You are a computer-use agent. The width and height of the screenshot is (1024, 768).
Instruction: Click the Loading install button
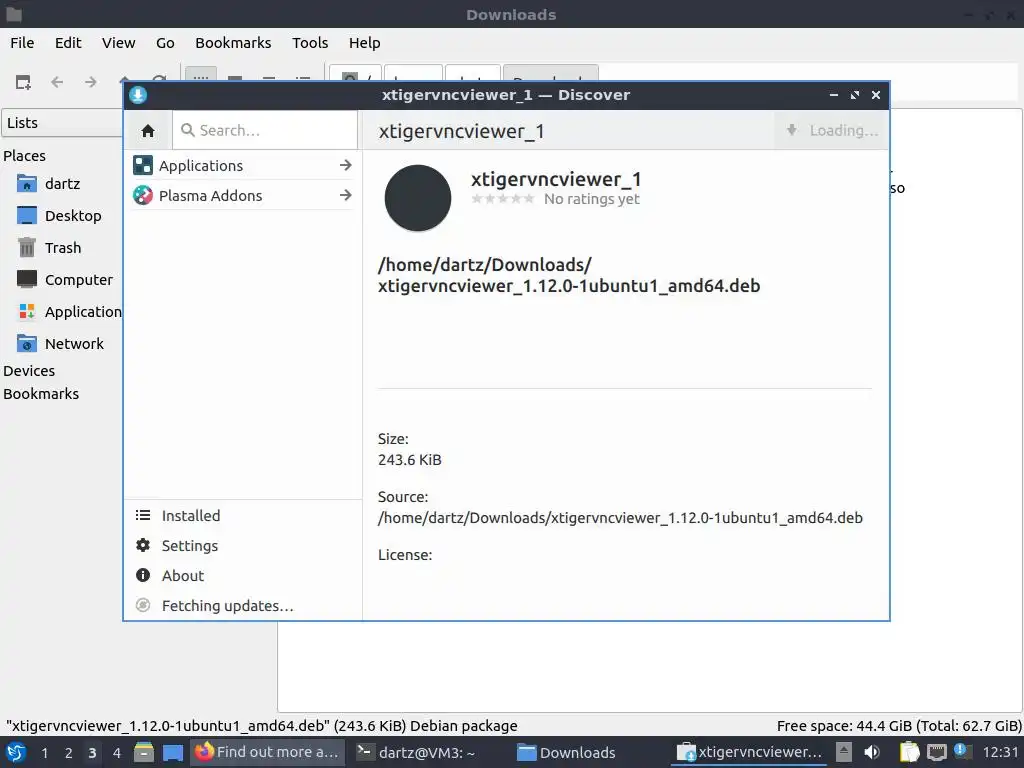tap(831, 131)
